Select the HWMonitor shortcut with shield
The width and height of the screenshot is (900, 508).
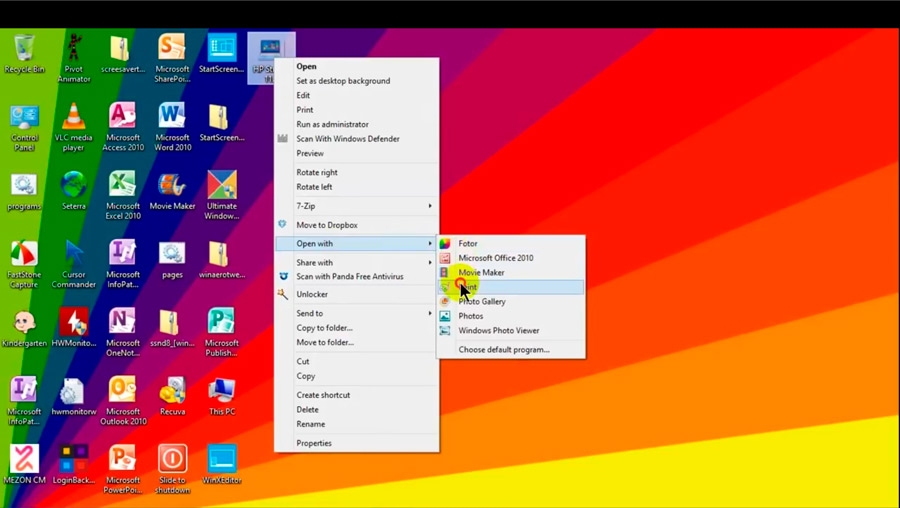tap(73, 329)
